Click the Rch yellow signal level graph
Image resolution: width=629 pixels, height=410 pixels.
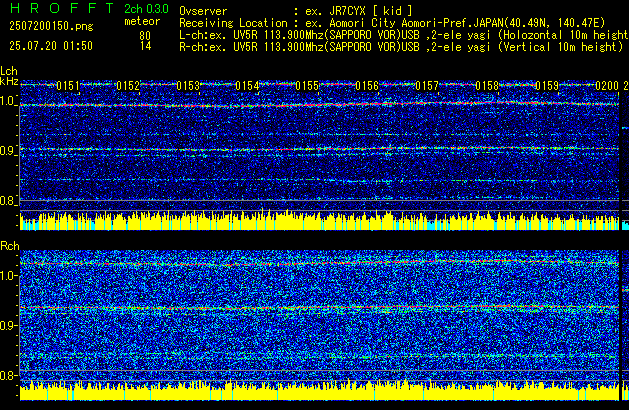tap(319, 390)
